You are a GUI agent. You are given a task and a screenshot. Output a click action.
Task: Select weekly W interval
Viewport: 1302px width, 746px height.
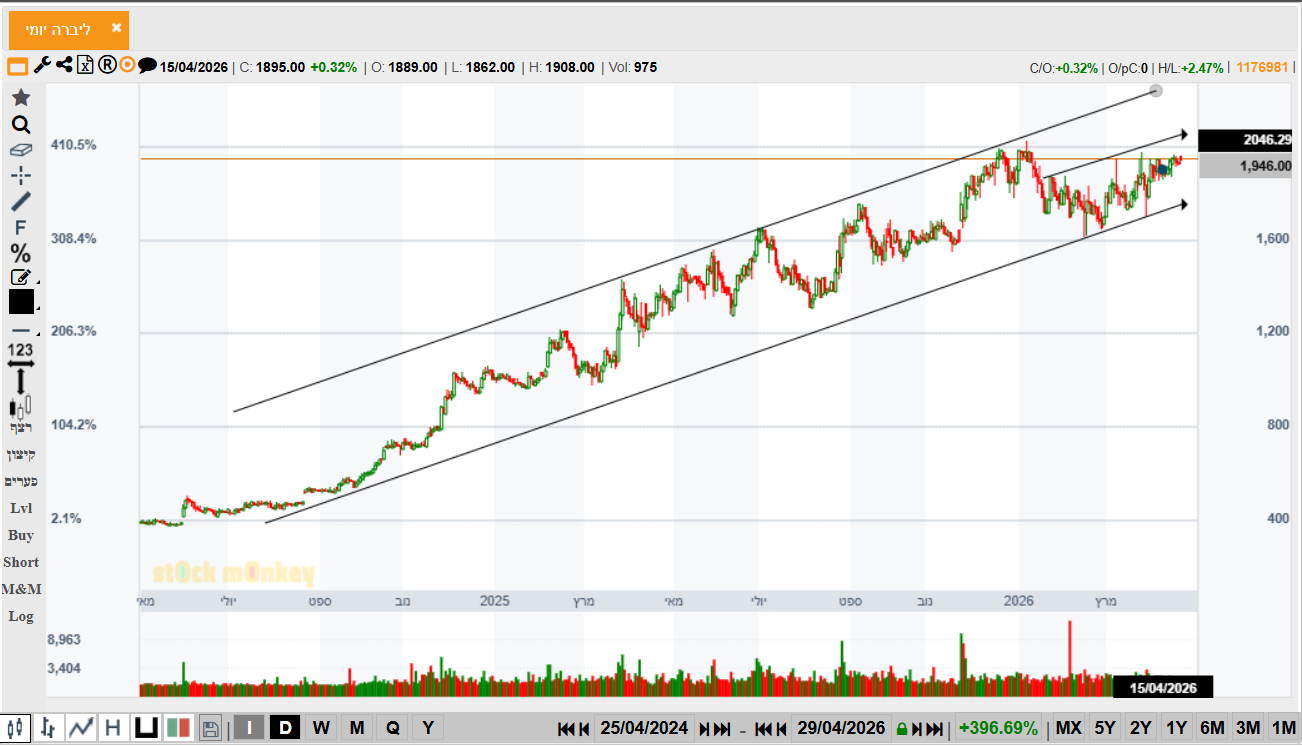[x=321, y=727]
